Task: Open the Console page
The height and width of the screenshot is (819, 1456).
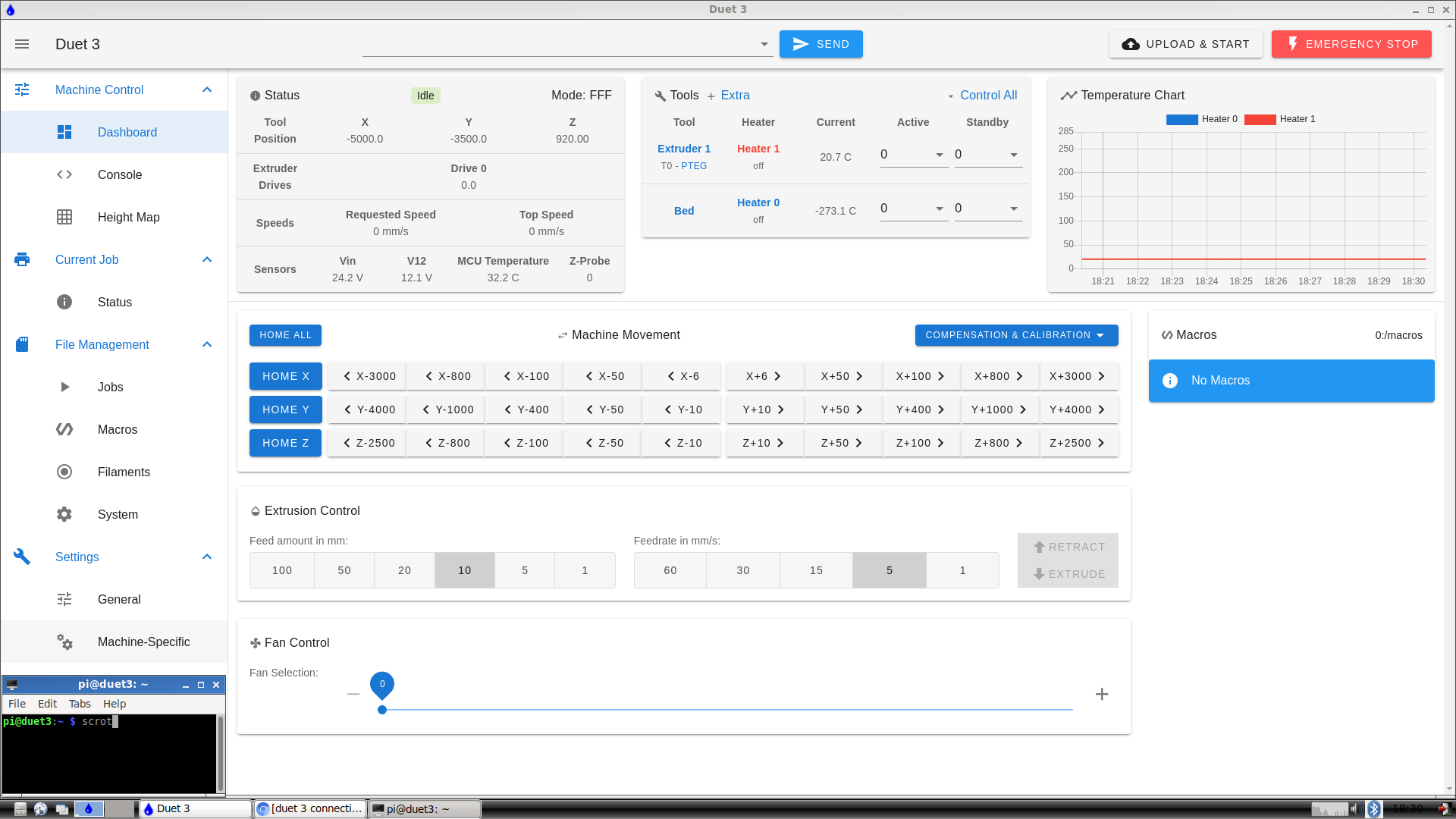Action: point(114,174)
